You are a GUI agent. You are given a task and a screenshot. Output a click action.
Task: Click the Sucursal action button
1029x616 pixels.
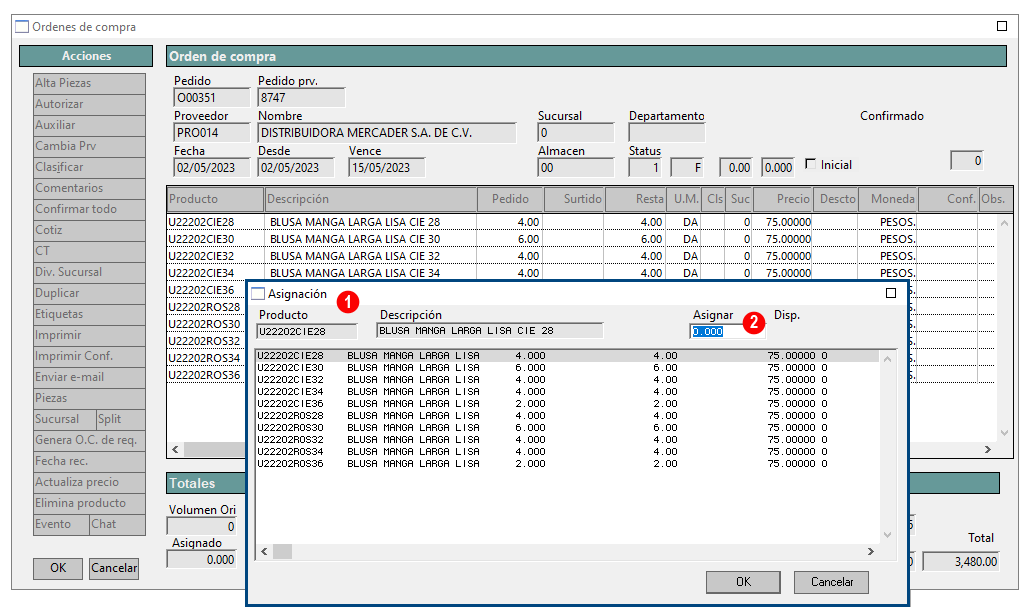[64, 419]
